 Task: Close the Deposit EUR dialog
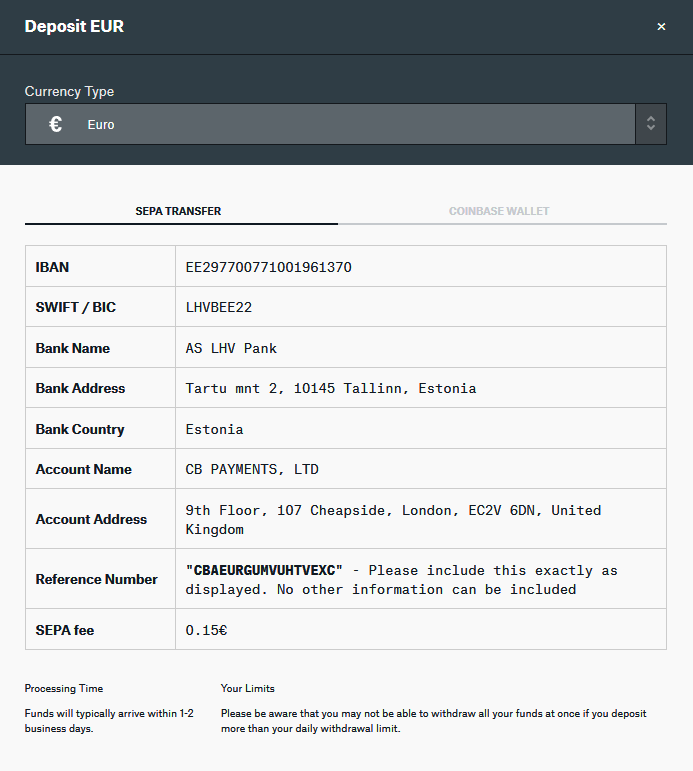[661, 27]
